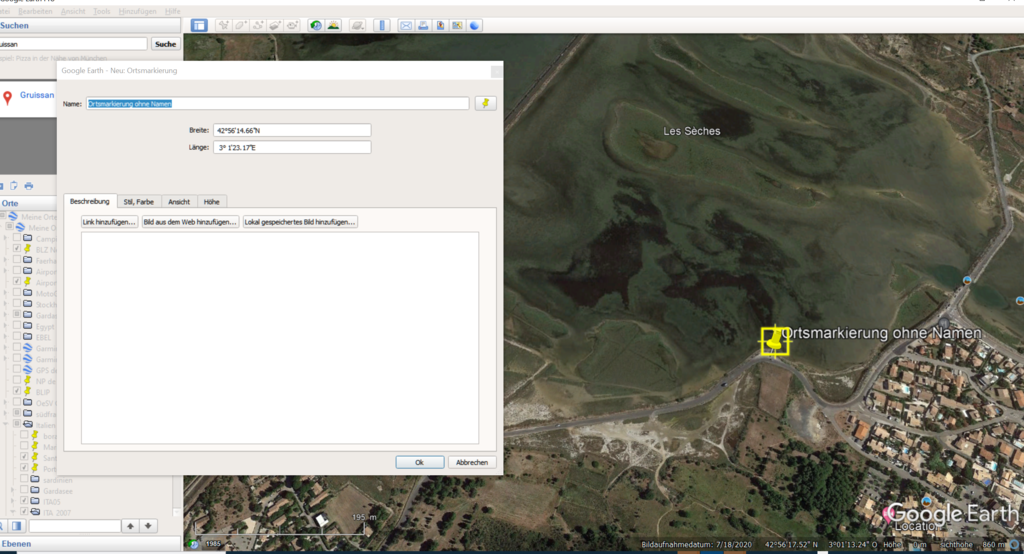Open the planet switcher toolbar icon
The height and width of the screenshot is (554, 1024).
click(x=357, y=25)
